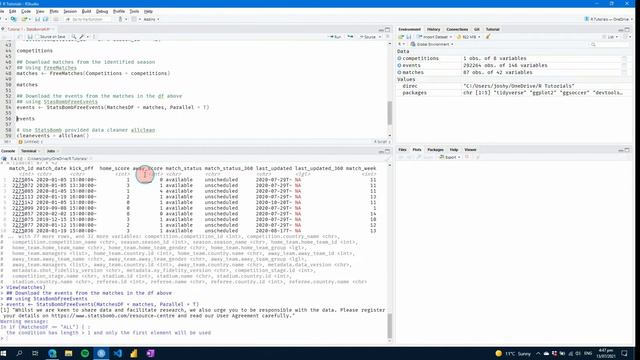Screen dimensions: 640x360
Task: View the competitions data table icon
Action: (624, 58)
